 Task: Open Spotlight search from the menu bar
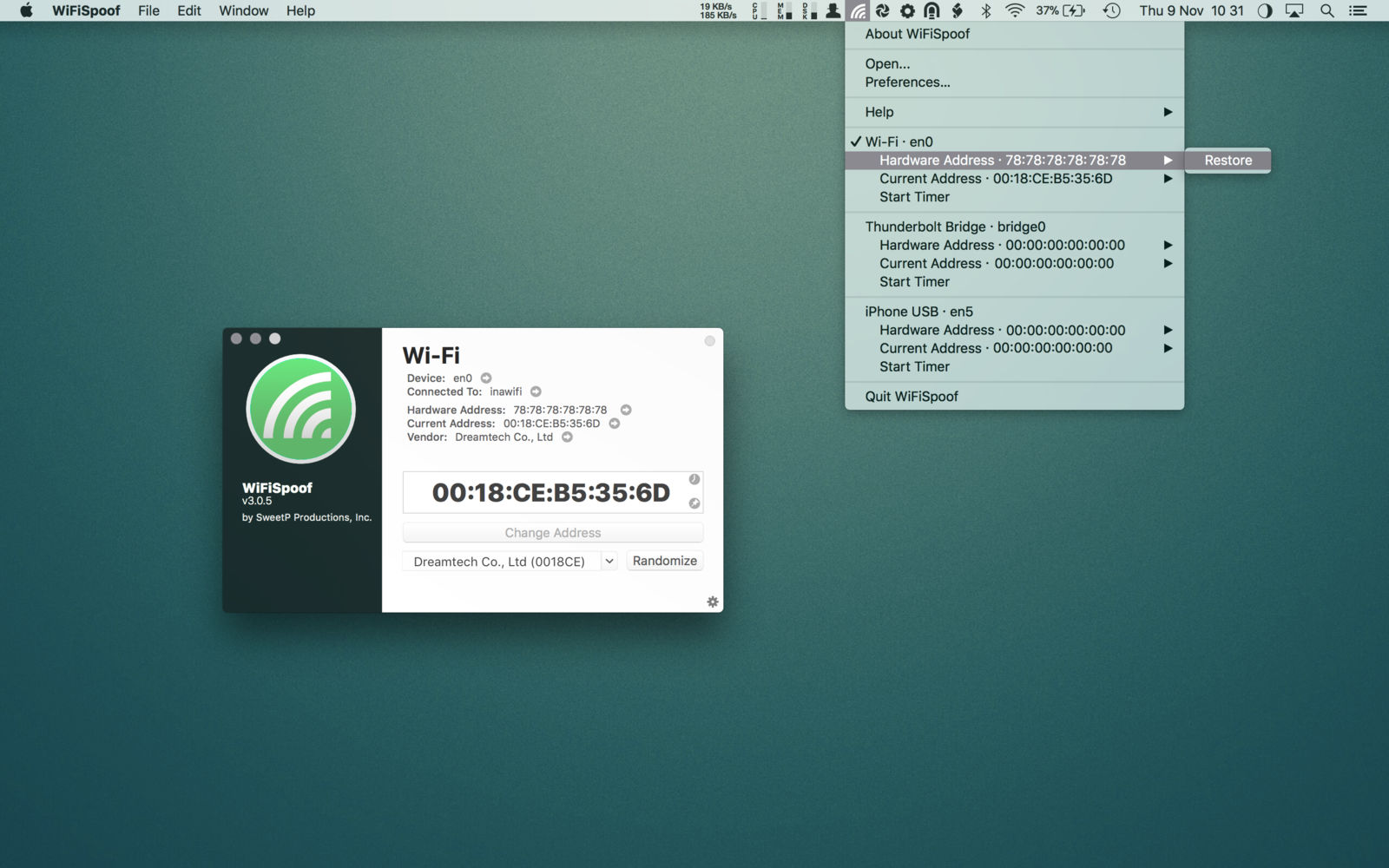tap(1326, 11)
